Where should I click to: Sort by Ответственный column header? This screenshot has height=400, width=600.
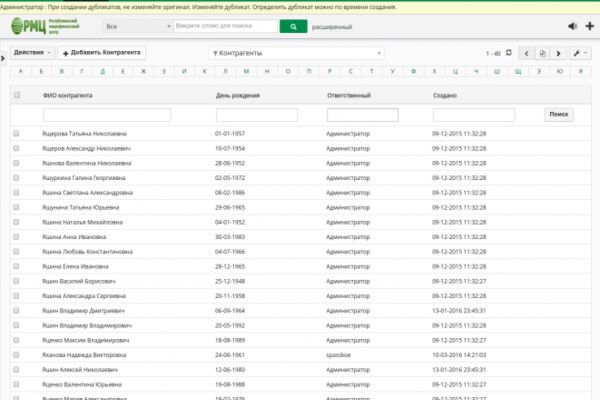349,95
